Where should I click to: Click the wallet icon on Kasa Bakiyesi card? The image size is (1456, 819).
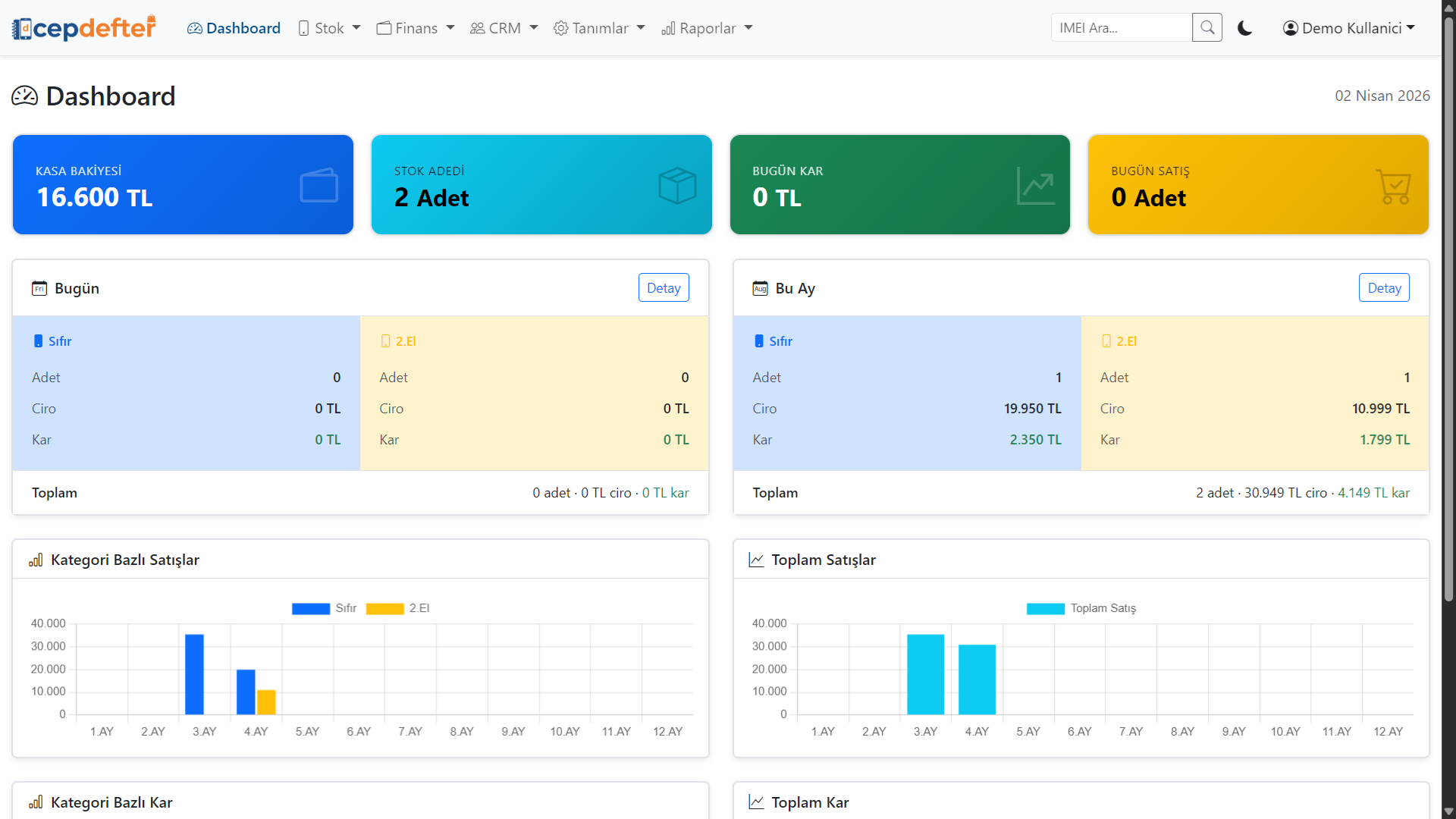(x=318, y=185)
